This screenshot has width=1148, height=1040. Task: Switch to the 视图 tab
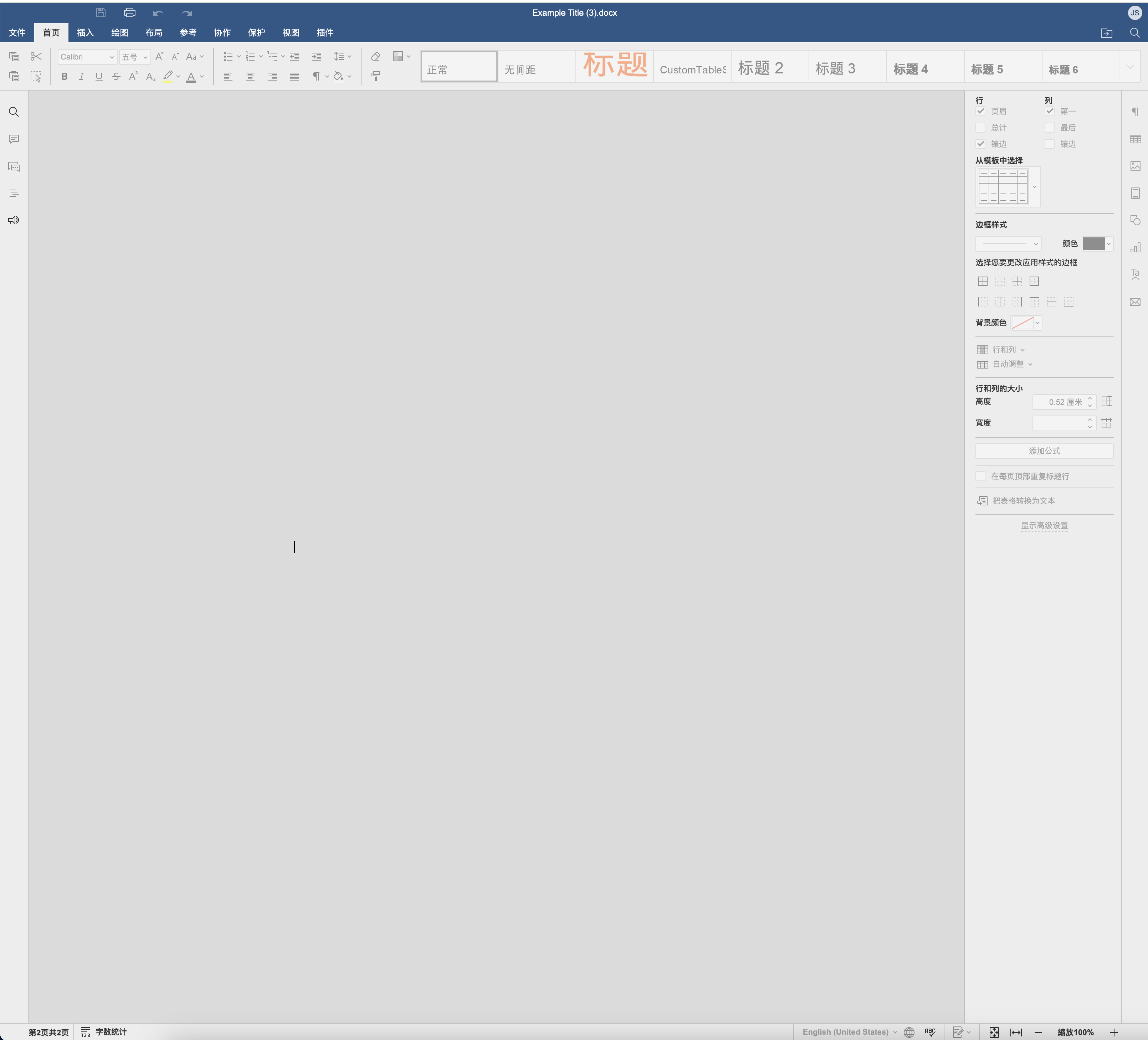(291, 32)
